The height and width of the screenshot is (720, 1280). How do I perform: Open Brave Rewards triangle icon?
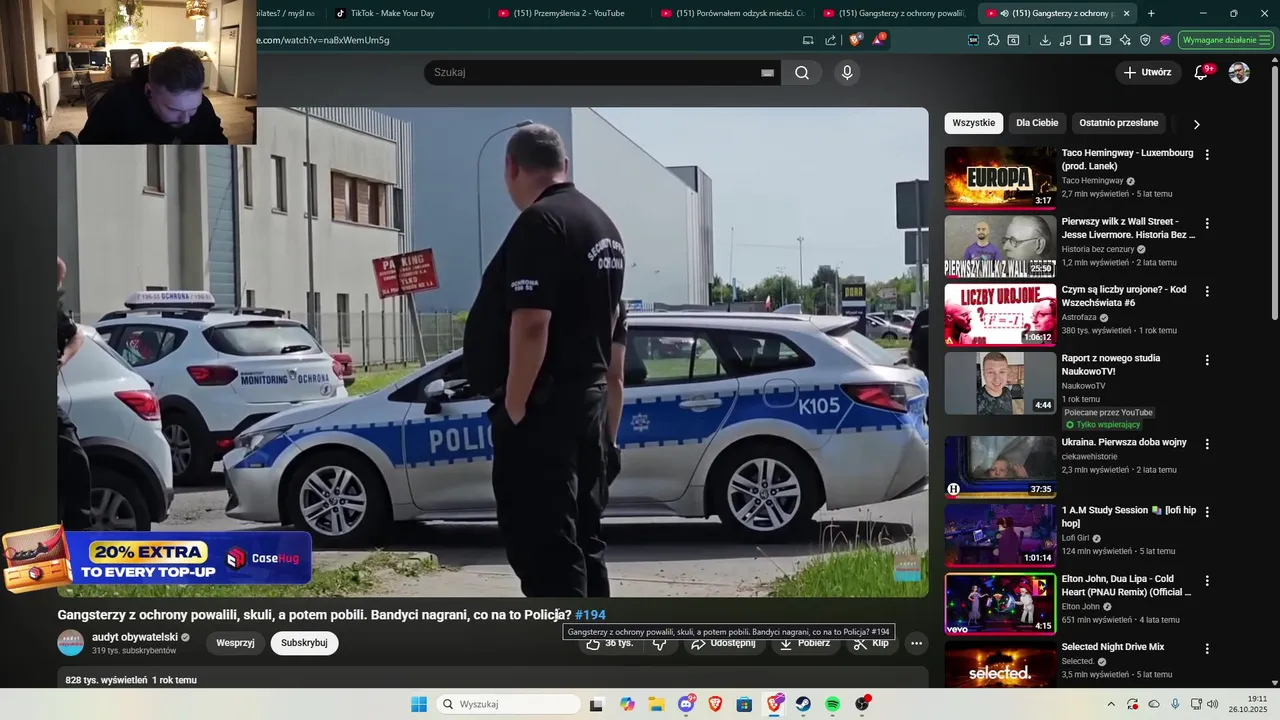877,40
